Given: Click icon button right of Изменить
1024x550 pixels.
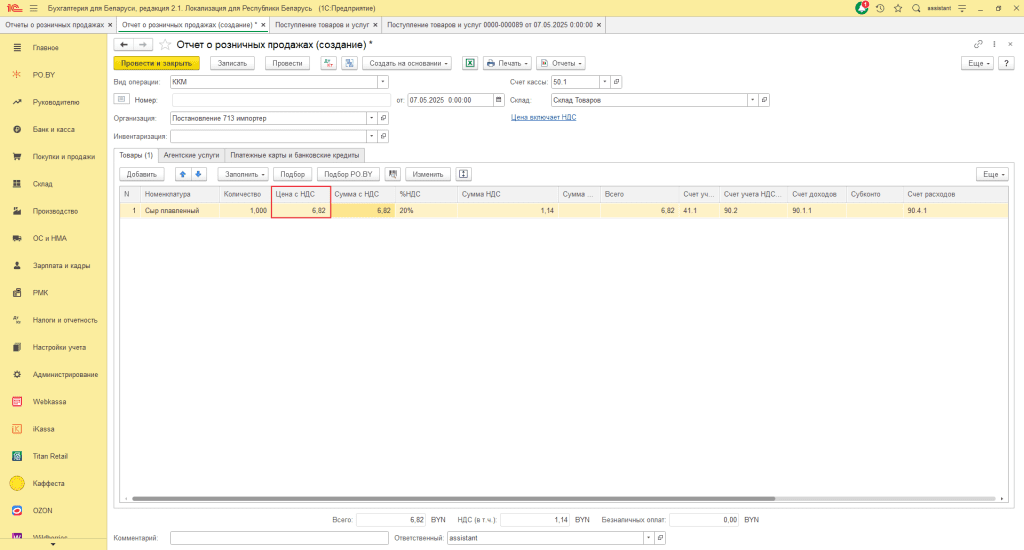Looking at the screenshot, I should (x=464, y=174).
